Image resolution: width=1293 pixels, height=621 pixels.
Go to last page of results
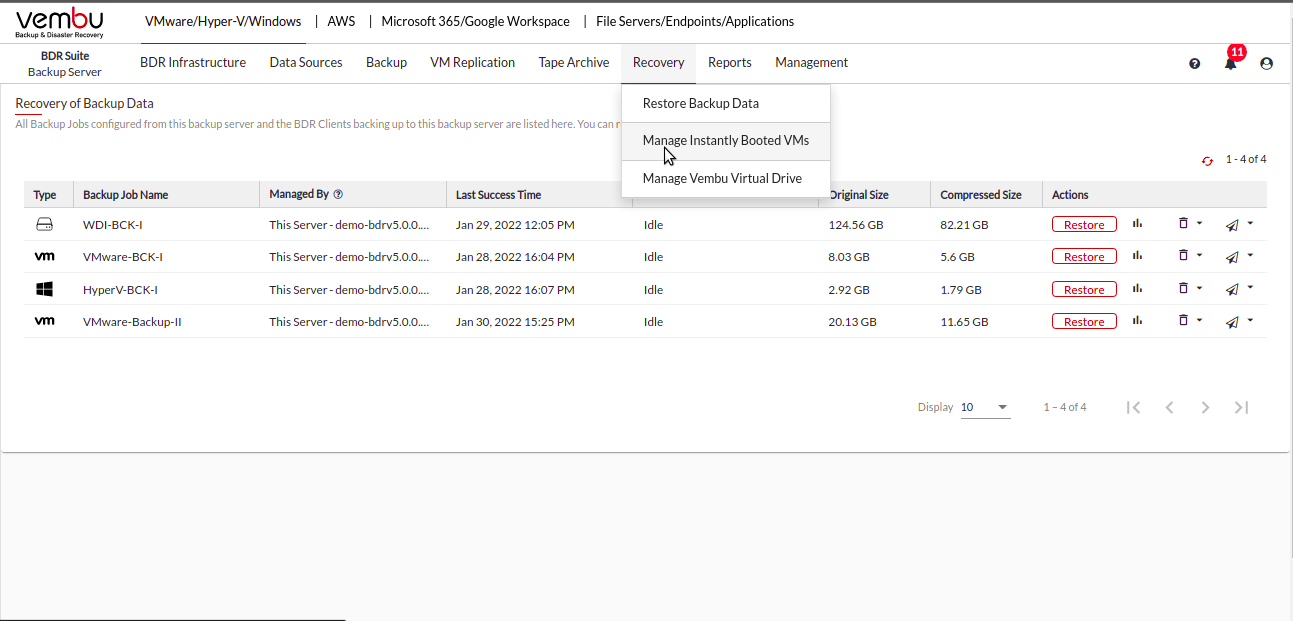1241,407
